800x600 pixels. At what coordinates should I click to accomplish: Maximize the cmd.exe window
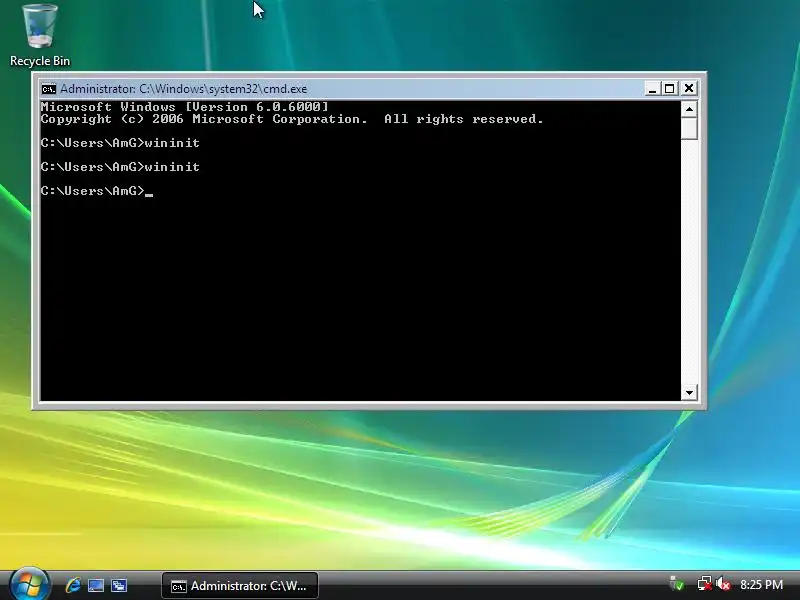669,89
